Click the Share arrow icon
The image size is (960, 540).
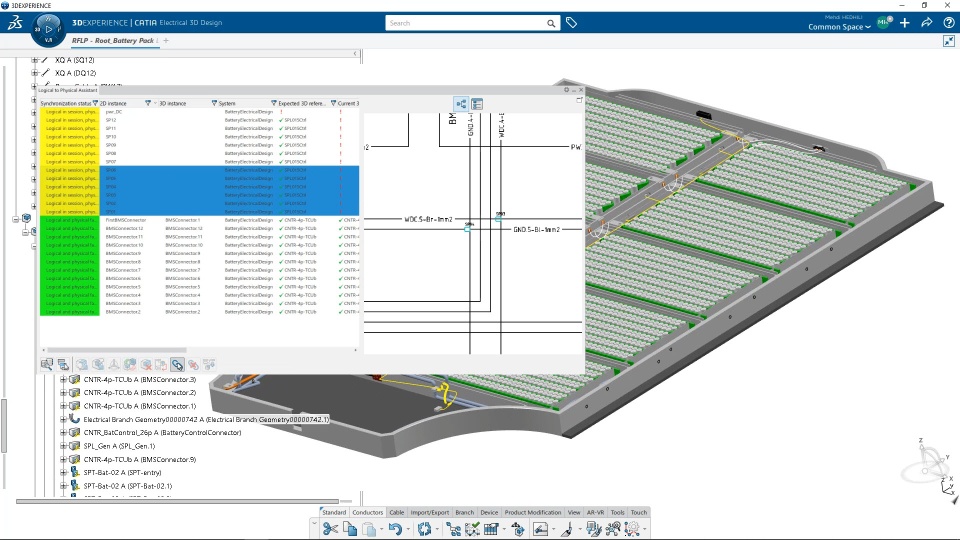click(927, 23)
